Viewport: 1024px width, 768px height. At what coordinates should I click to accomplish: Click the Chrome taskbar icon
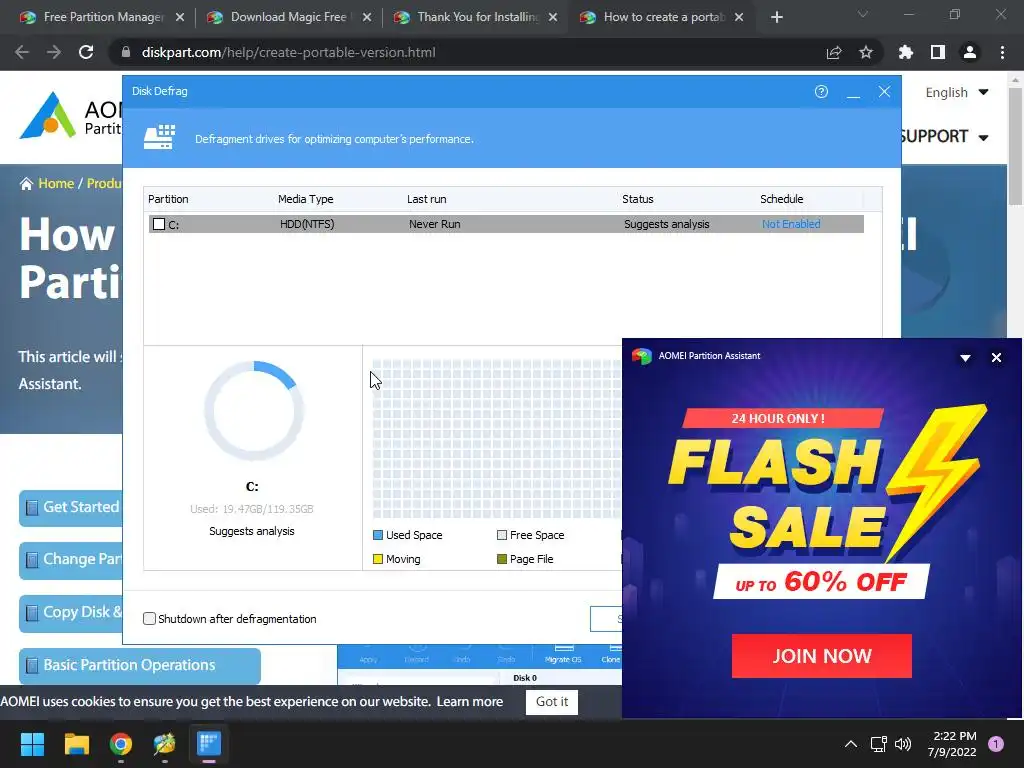click(x=121, y=744)
